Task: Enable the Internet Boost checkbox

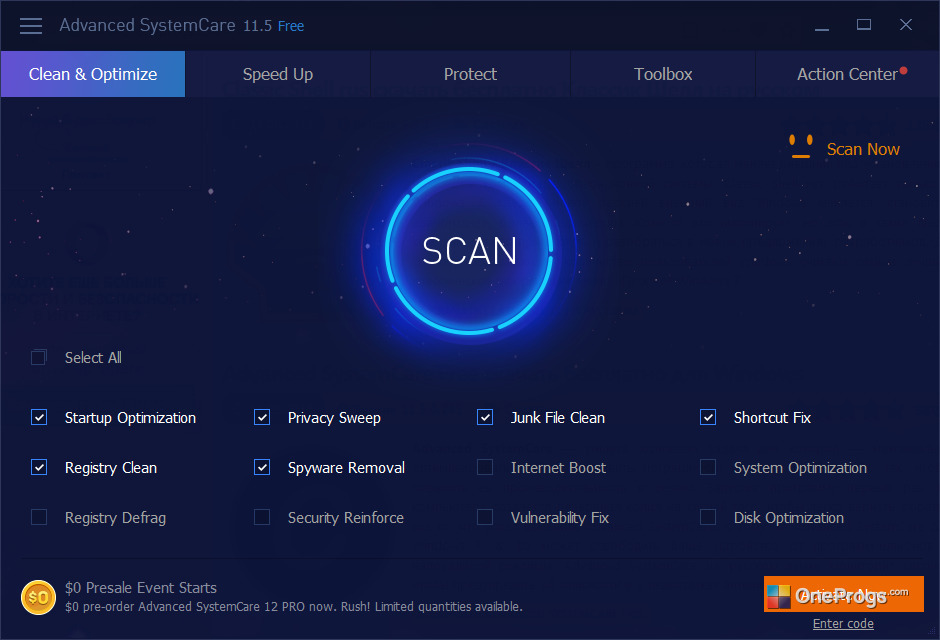Action: click(485, 467)
